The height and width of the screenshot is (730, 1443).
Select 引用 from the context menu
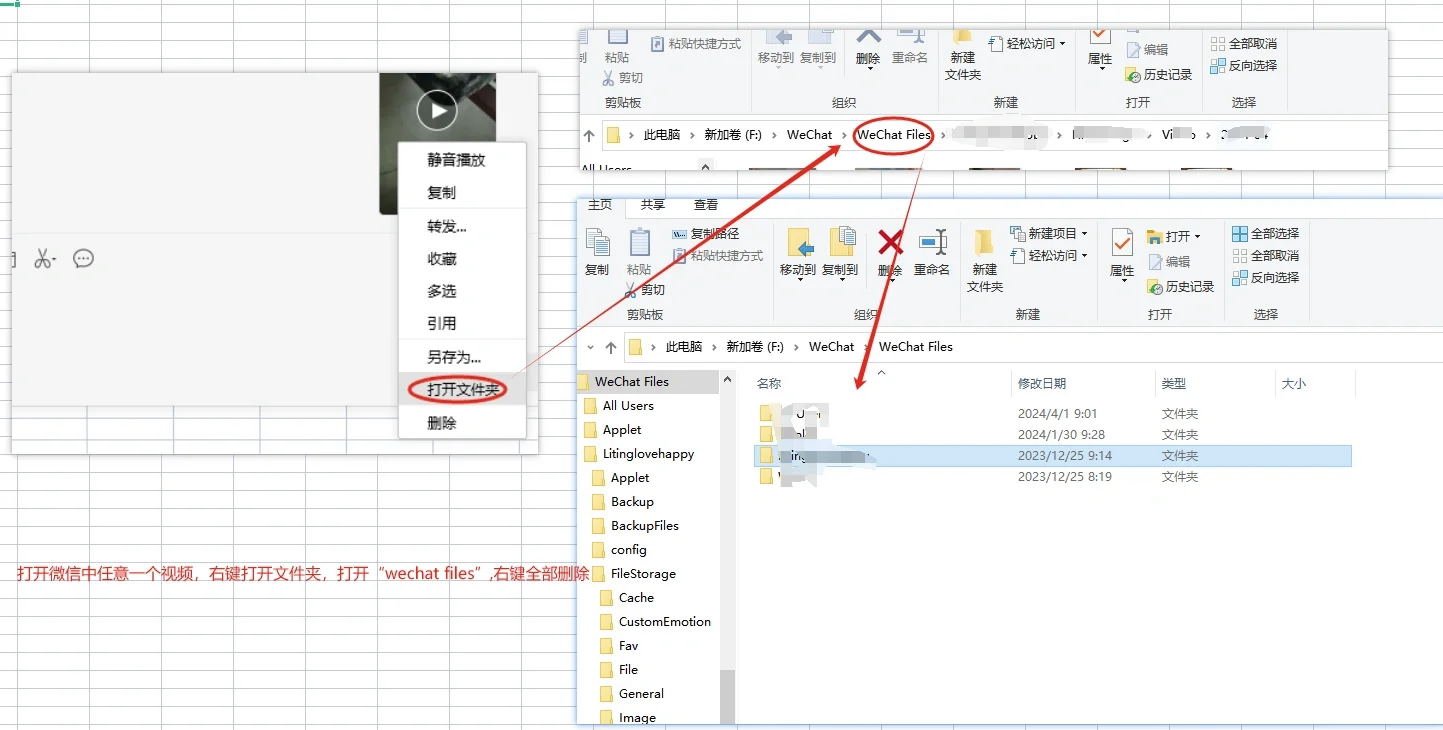(x=442, y=324)
